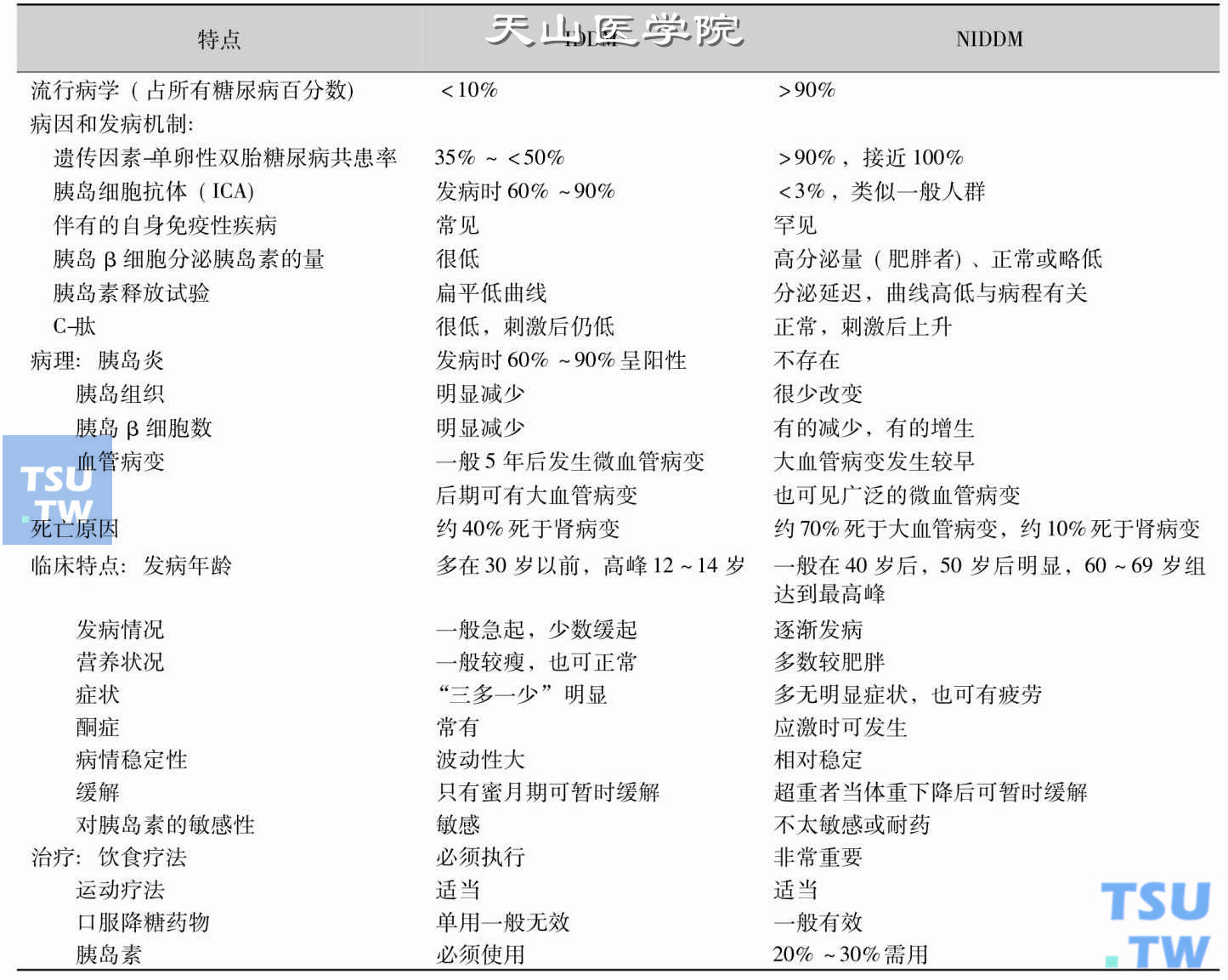Click the "必须执行" cell
The image size is (1228, 980).
click(480, 857)
